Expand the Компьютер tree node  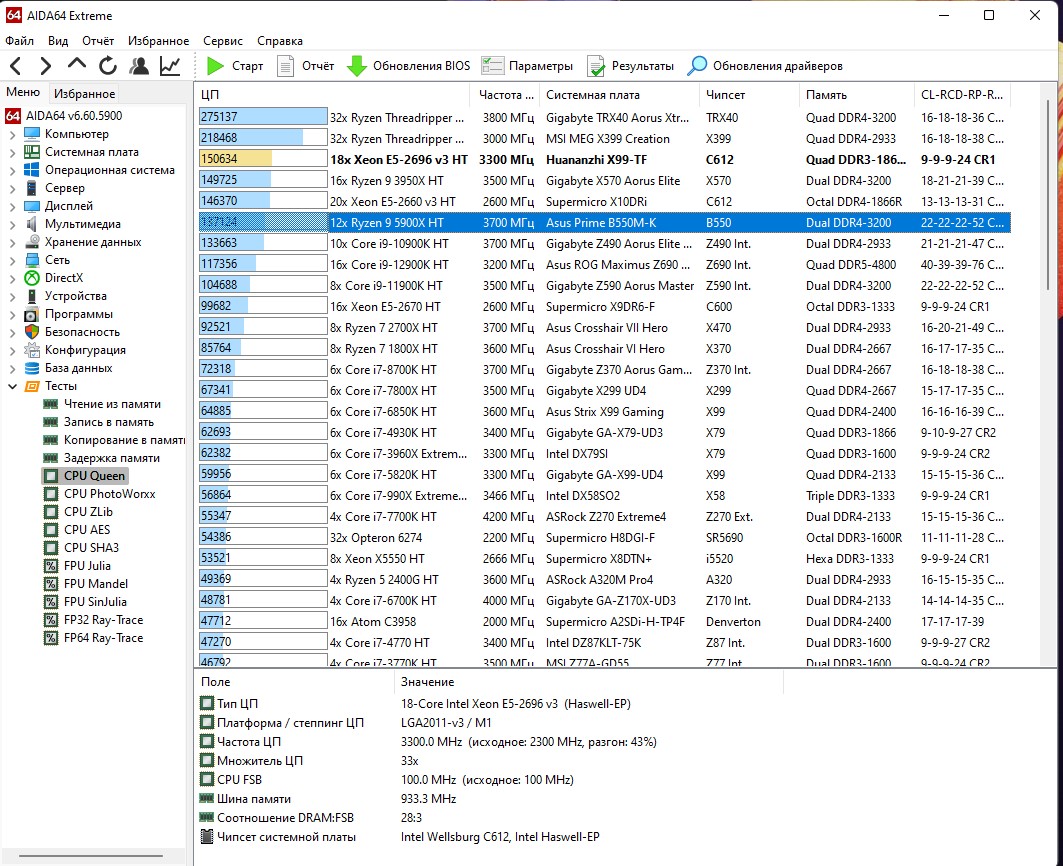click(x=12, y=134)
